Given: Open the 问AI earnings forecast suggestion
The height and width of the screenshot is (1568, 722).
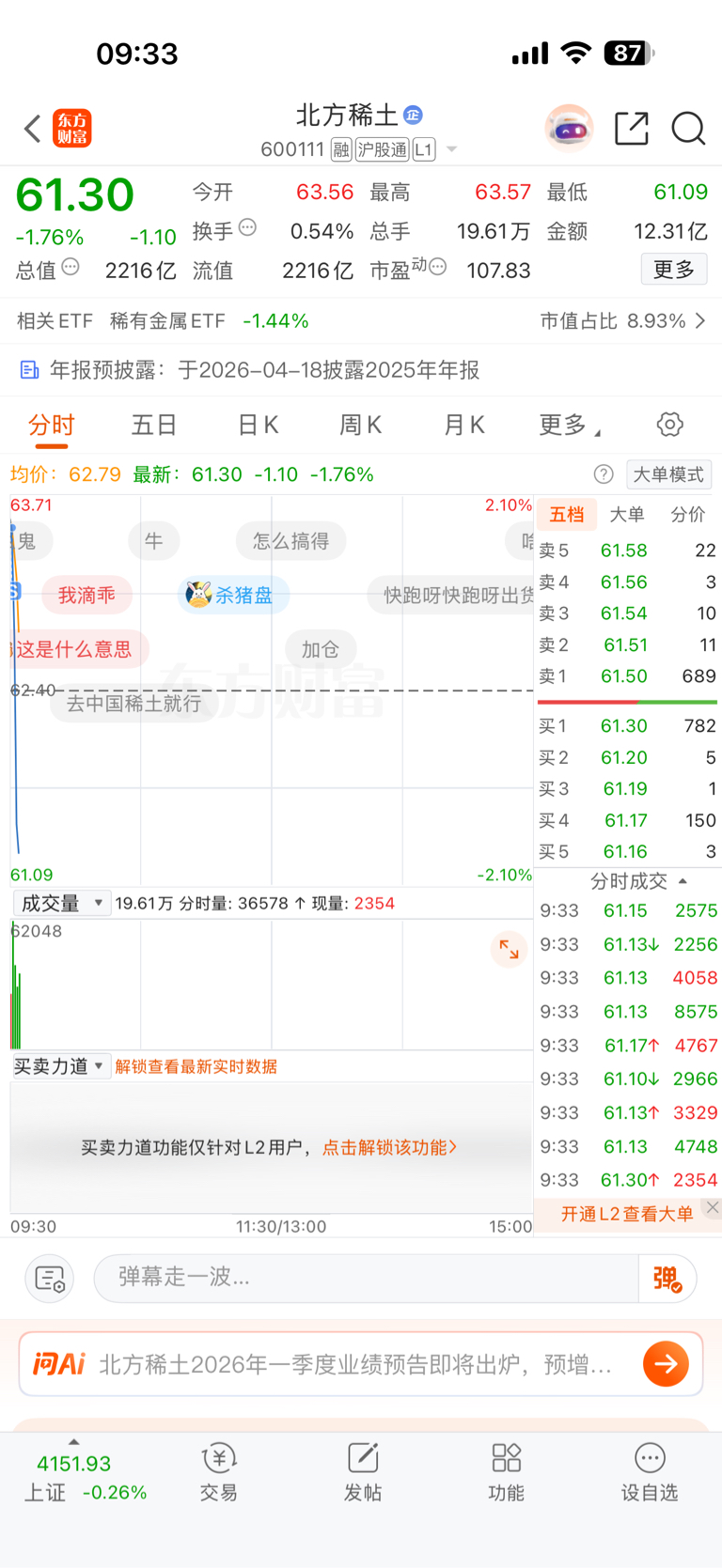Looking at the screenshot, I should pyautogui.click(x=354, y=1364).
